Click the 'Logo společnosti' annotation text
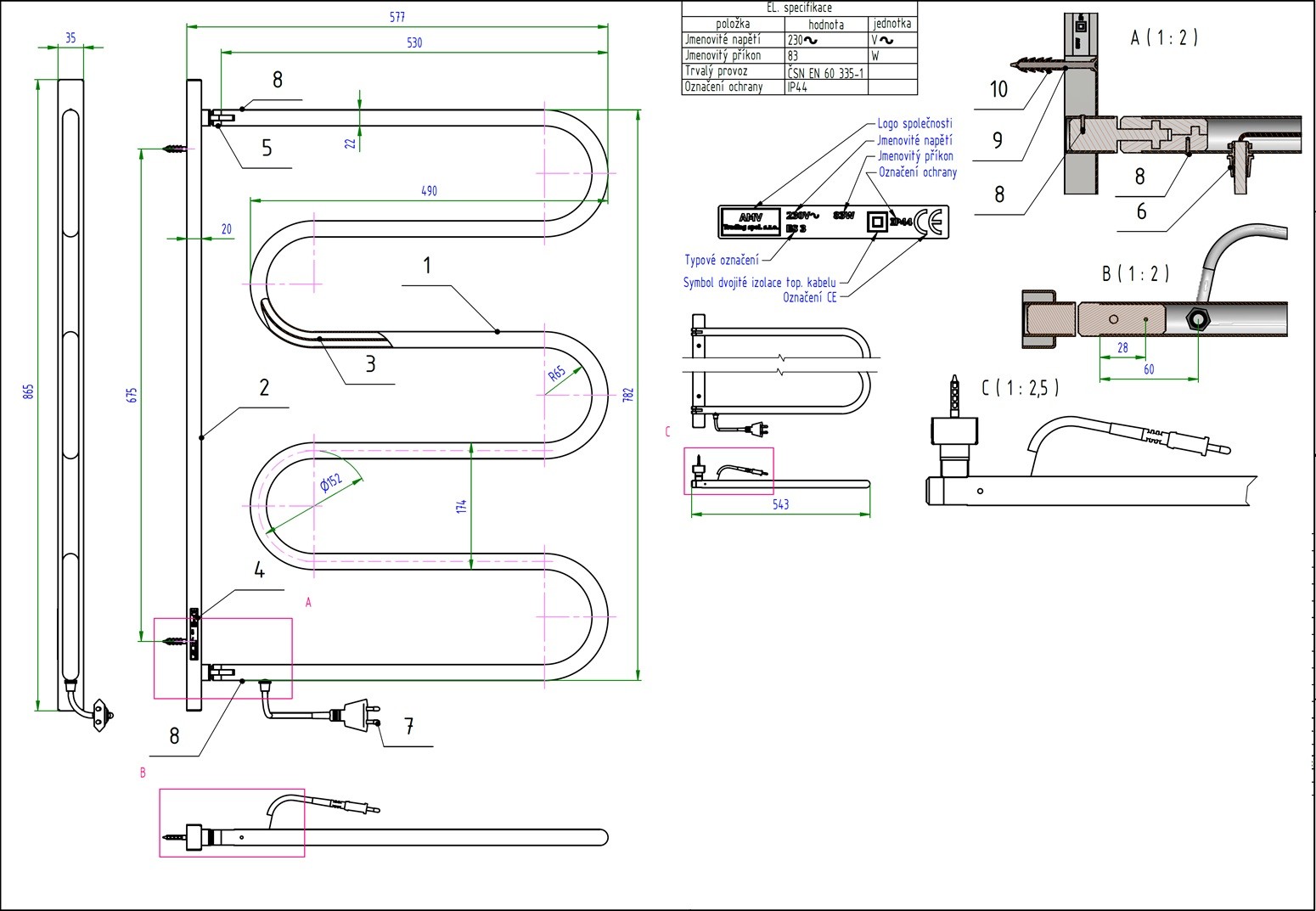 pyautogui.click(x=914, y=124)
